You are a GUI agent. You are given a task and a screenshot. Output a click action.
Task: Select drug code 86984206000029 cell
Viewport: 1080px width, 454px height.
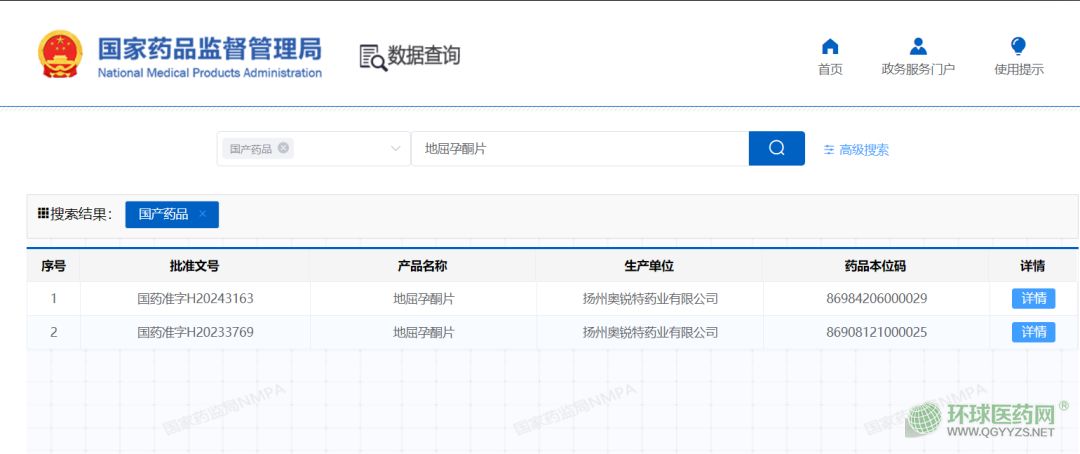pos(876,298)
